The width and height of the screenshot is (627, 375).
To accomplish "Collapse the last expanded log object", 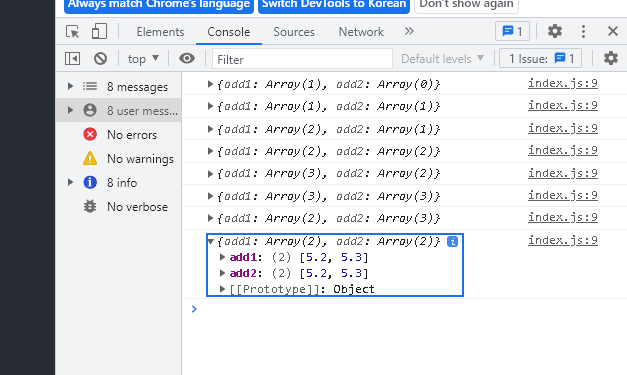I will 210,241.
